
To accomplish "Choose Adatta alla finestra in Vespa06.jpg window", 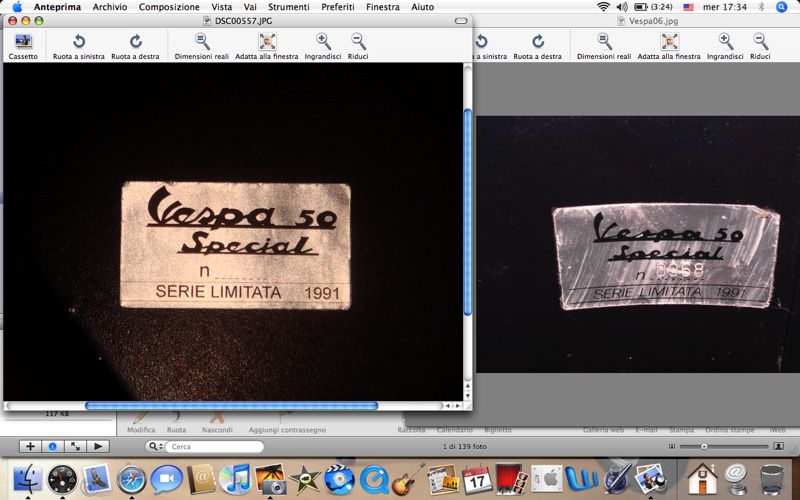I will pos(669,46).
